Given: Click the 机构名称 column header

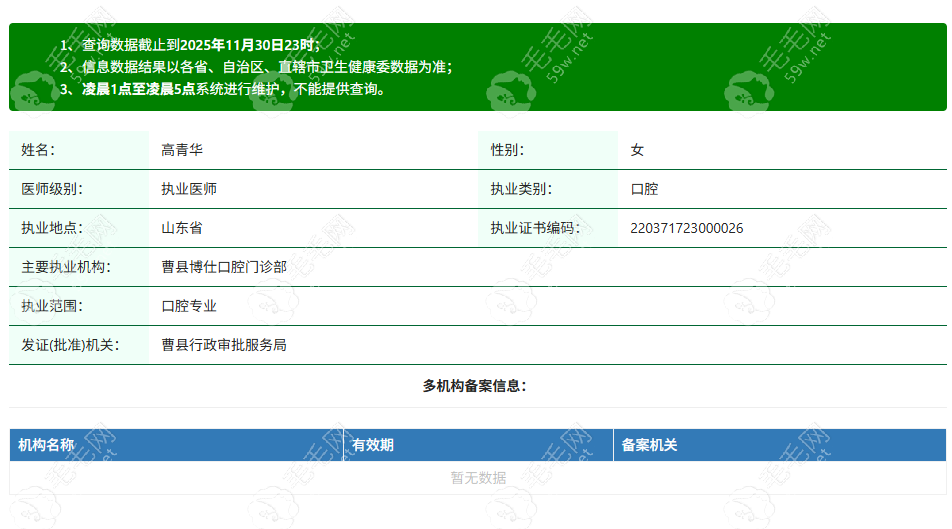Looking at the screenshot, I should [176, 445].
